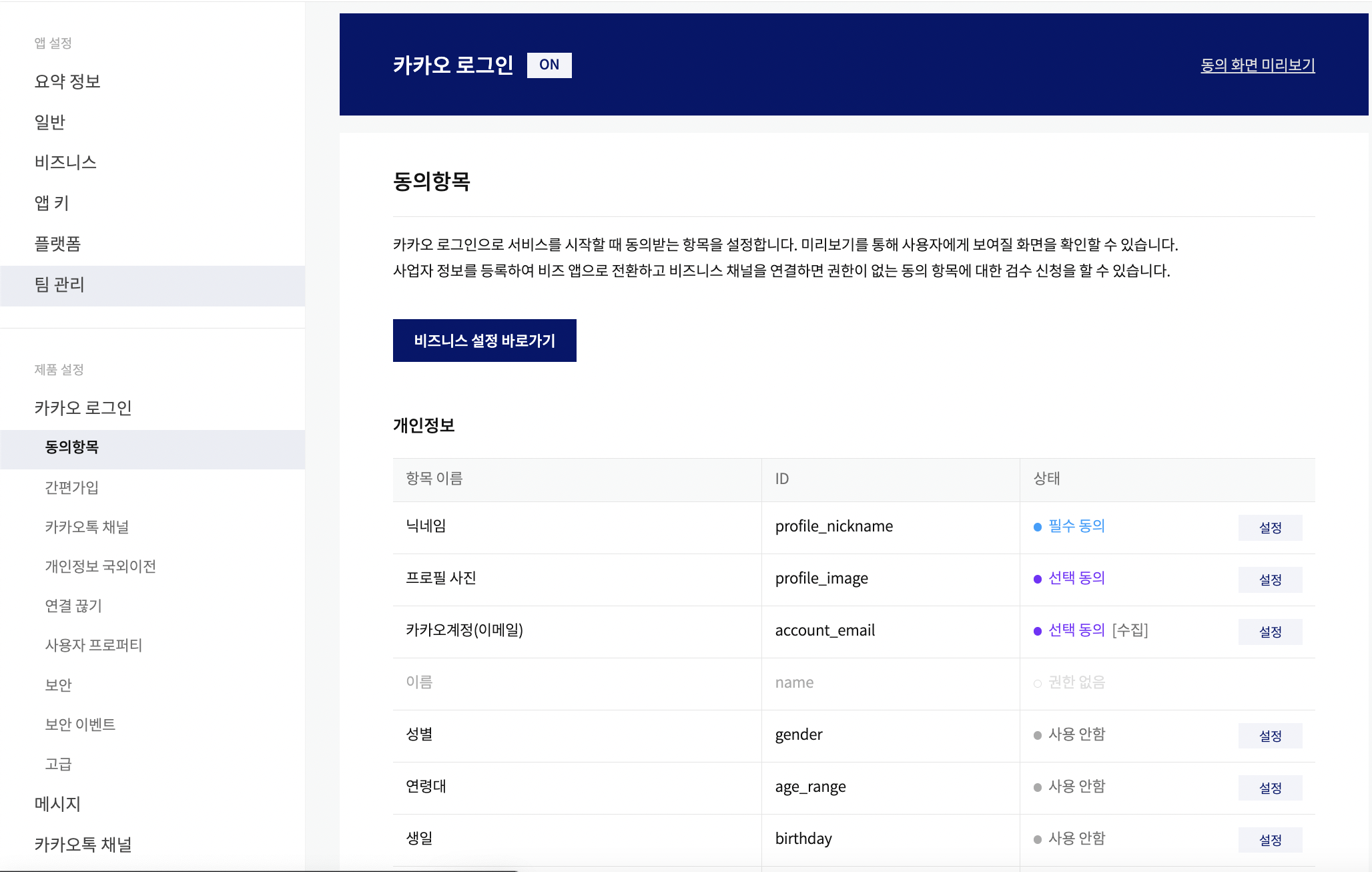Viewport: 1372px width, 872px height.
Task: Open 연결 끊기 submenu
Action: pos(73,606)
